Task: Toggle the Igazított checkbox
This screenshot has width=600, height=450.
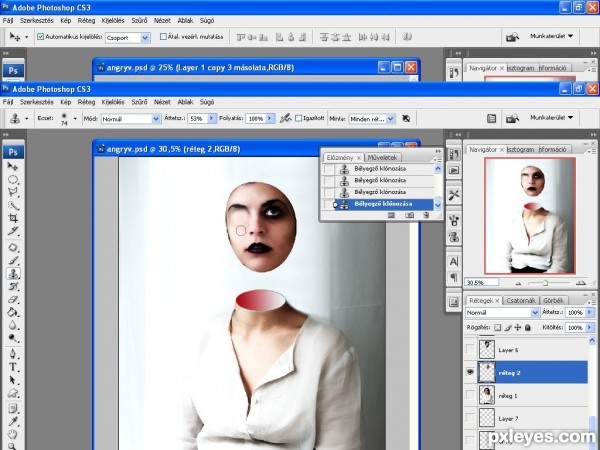Action: [298, 119]
